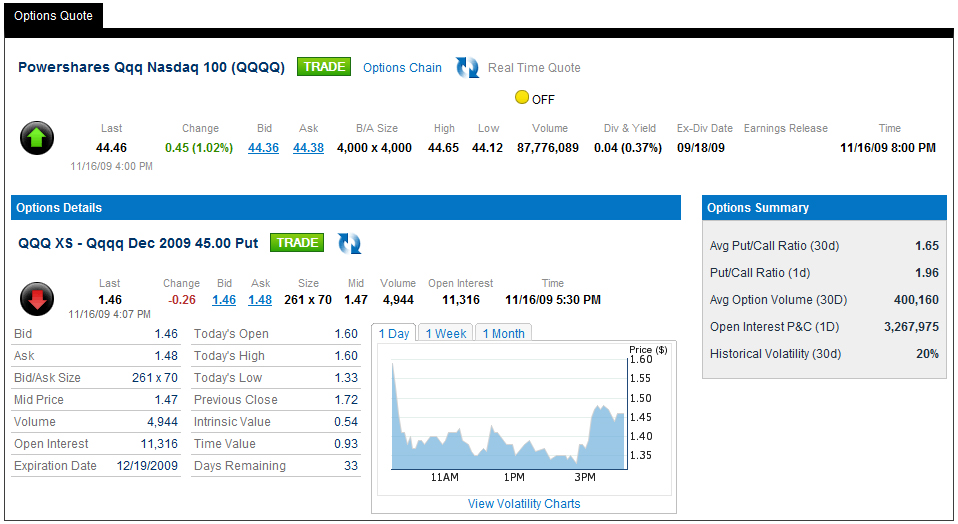Click the red down arrow option indicator

pos(37,298)
